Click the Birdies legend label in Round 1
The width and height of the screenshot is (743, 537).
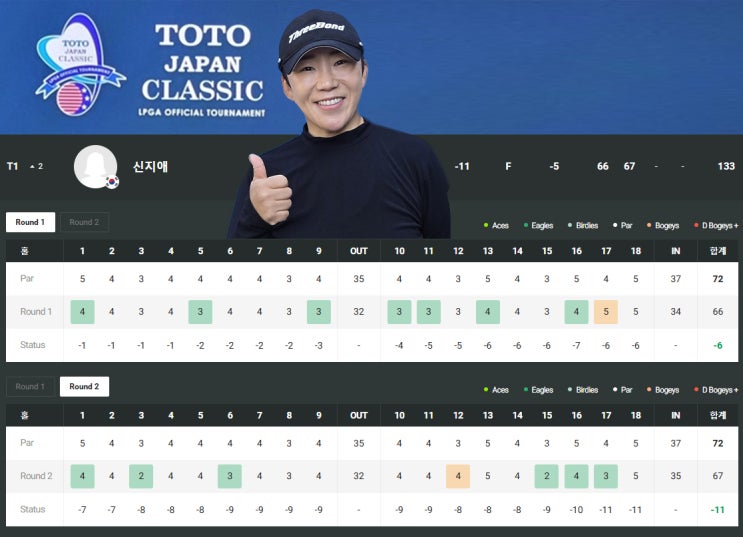(587, 226)
